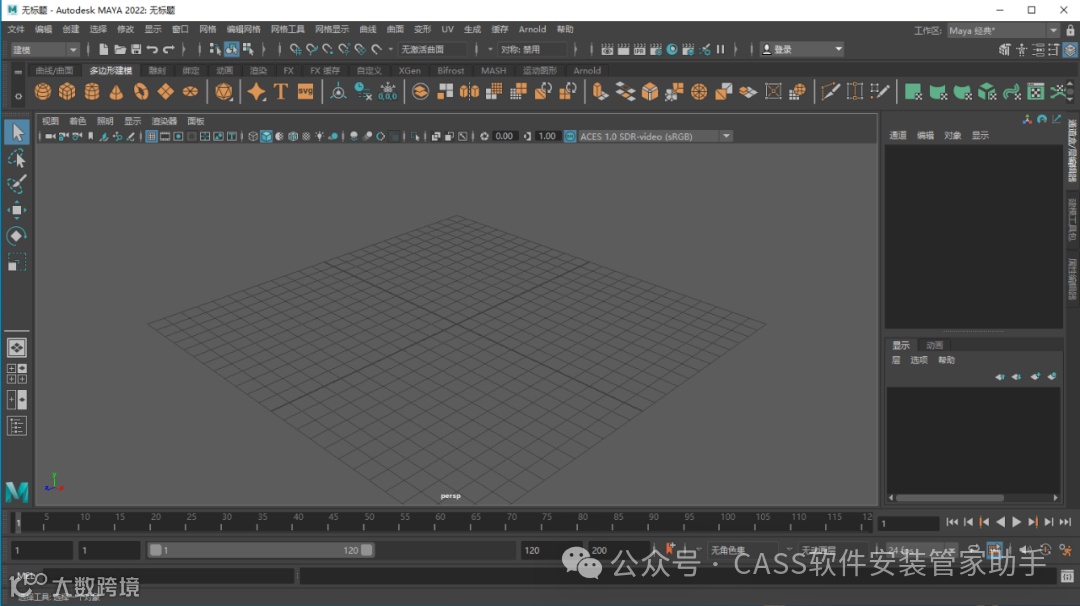
Task: Switch to the 曲线/曲面 shelf tab
Action: (54, 70)
